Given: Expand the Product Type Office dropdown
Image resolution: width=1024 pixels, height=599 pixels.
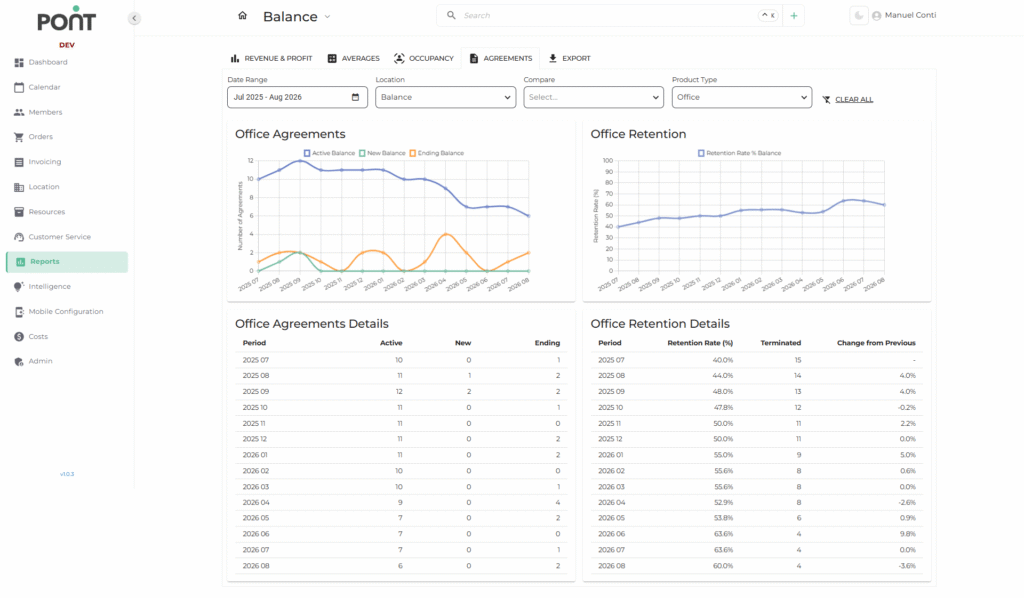Looking at the screenshot, I should [x=741, y=97].
